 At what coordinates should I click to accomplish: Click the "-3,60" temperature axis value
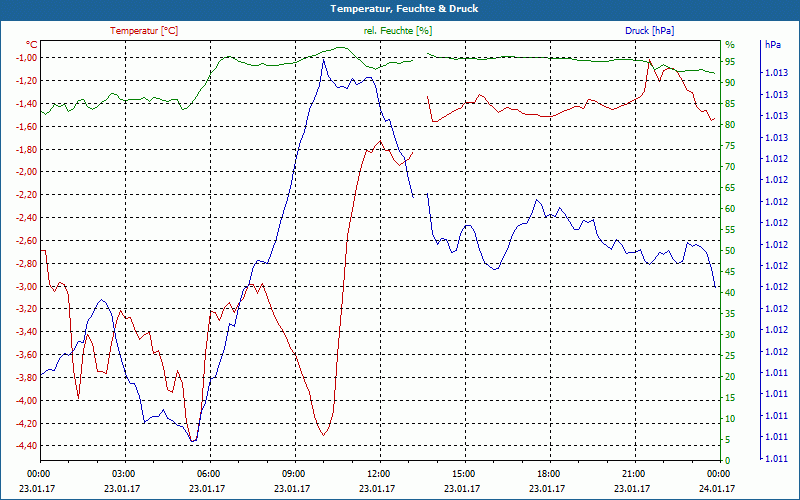(x=27, y=355)
